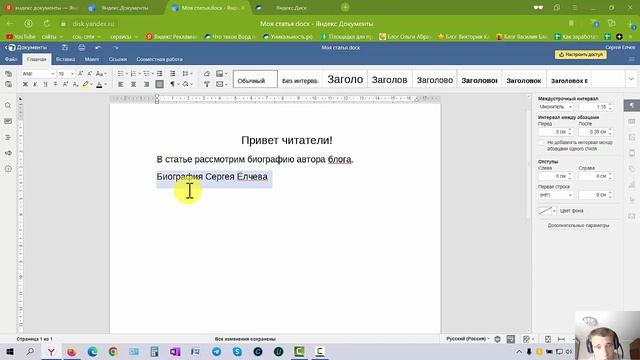Screen dimensions: 640x360
Task: Click the Слева indent input field
Action: (x=556, y=176)
